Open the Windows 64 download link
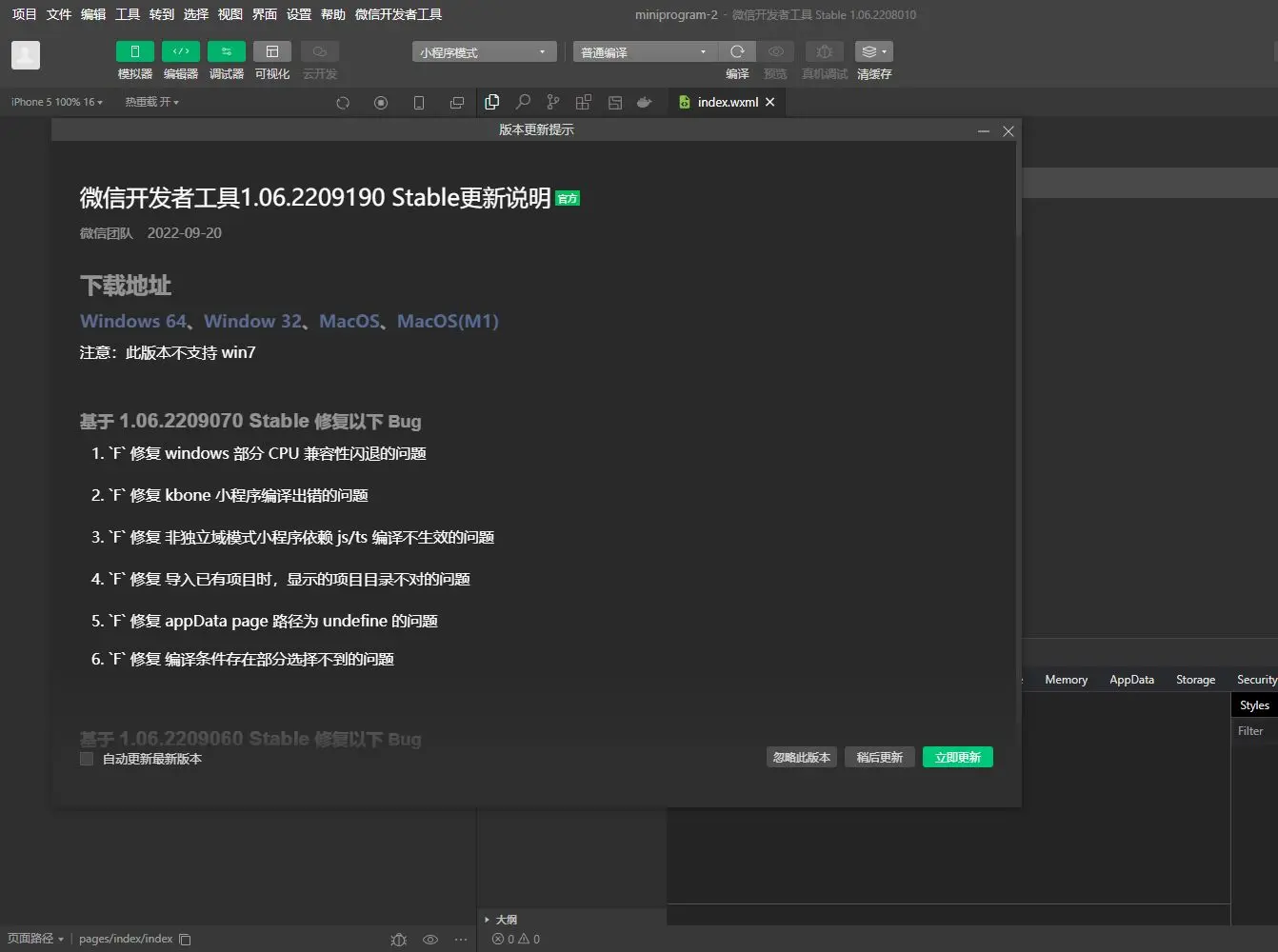The width and height of the screenshot is (1278, 952). coord(133,321)
